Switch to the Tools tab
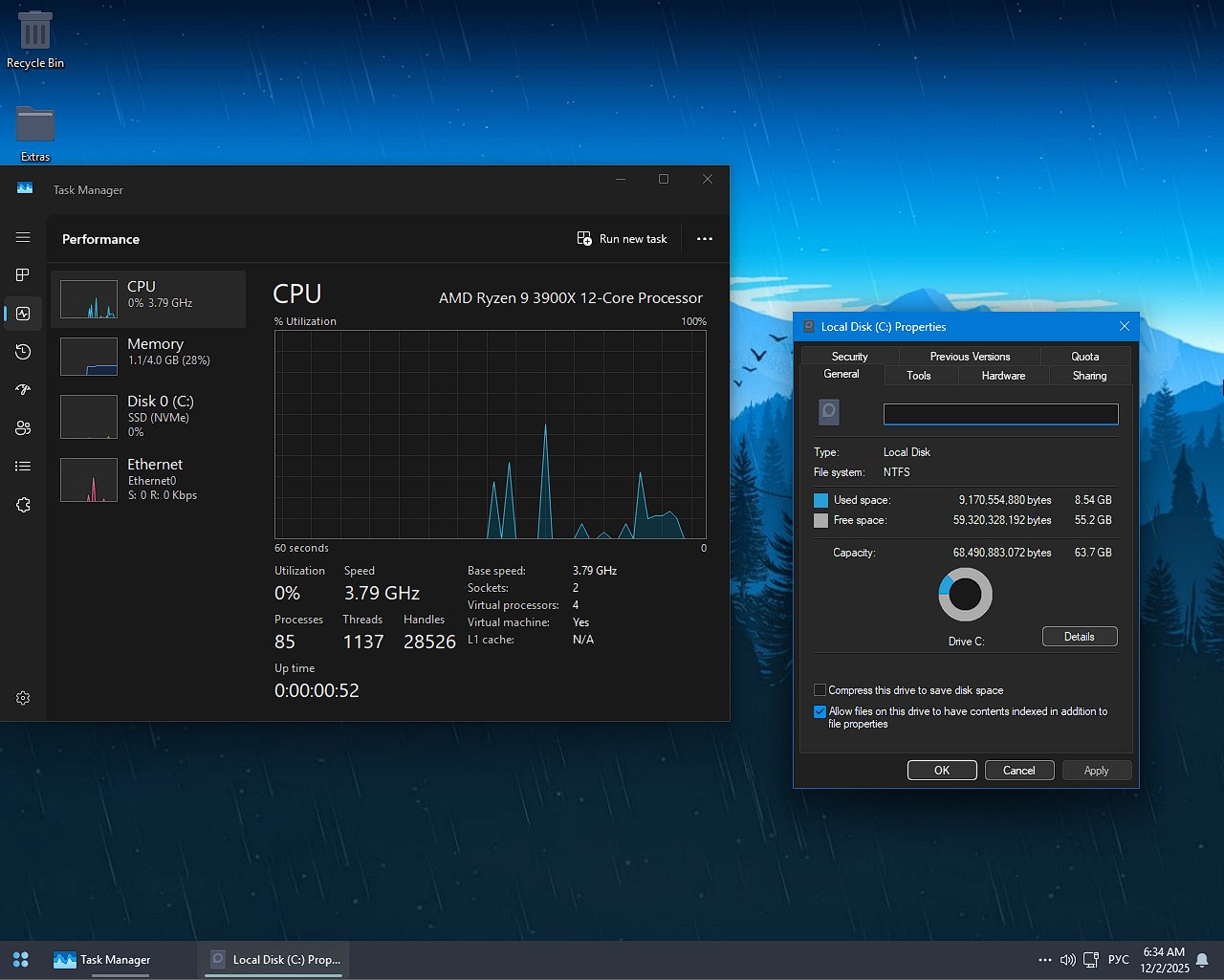This screenshot has width=1224, height=980. click(x=919, y=375)
